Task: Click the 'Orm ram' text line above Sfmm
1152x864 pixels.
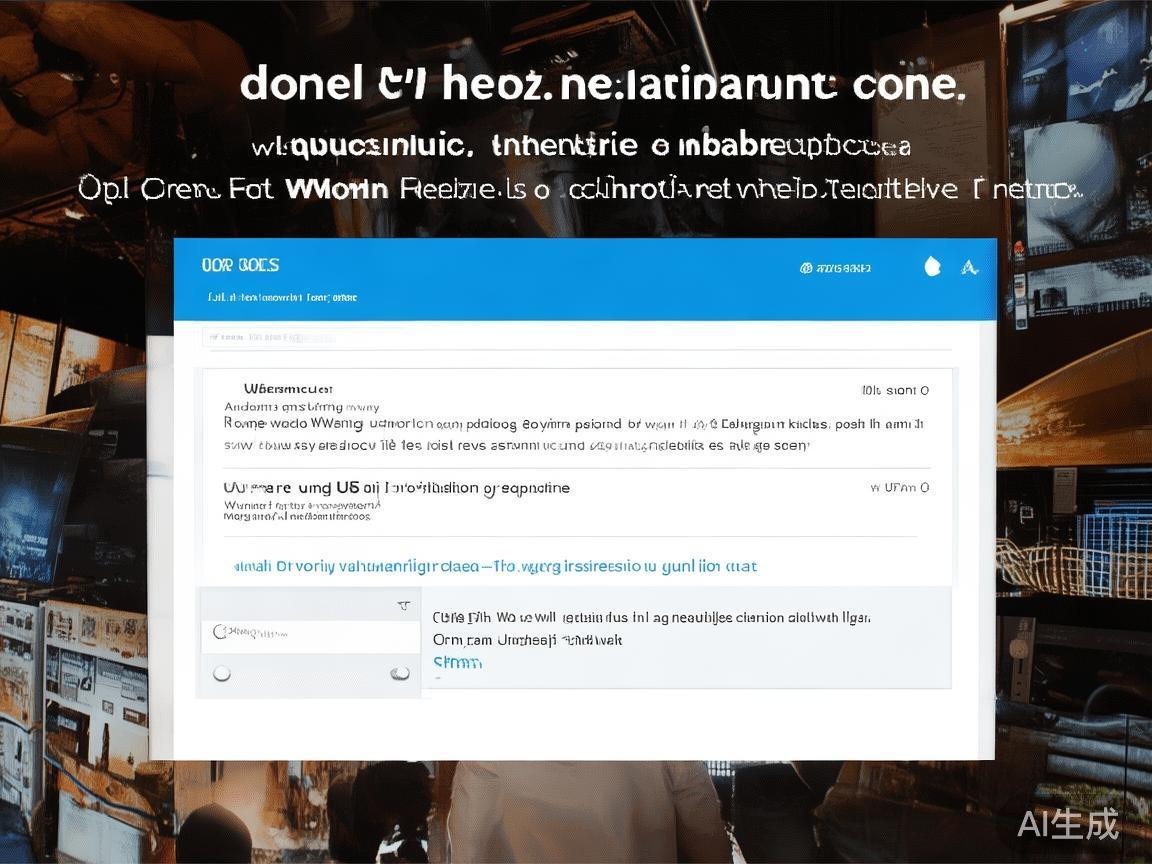Action: [528, 640]
